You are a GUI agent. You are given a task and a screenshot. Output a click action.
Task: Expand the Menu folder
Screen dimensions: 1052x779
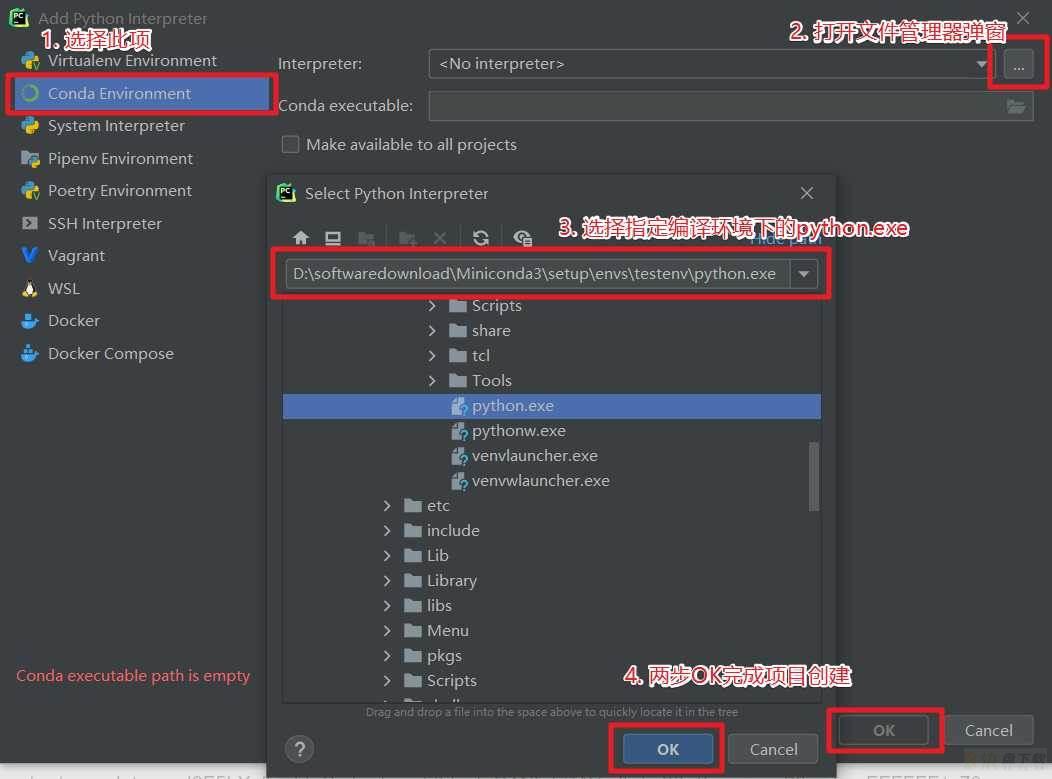point(387,631)
